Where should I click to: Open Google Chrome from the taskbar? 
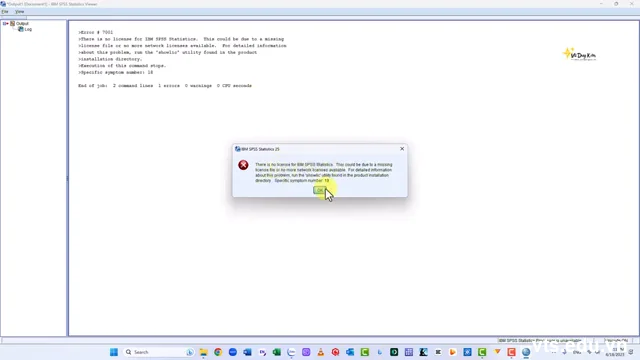[x=218, y=352]
